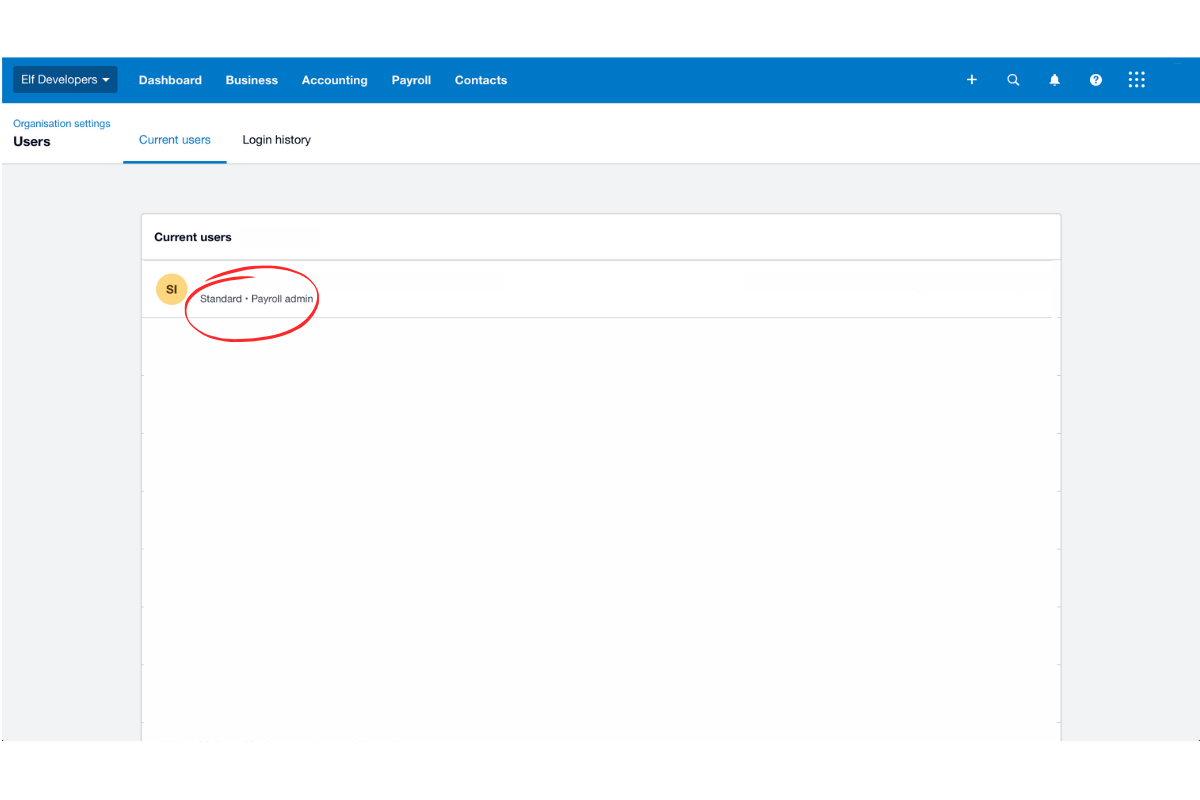Screen dimensions: 1200x800
Task: Click the SI user avatar
Action: 171,288
